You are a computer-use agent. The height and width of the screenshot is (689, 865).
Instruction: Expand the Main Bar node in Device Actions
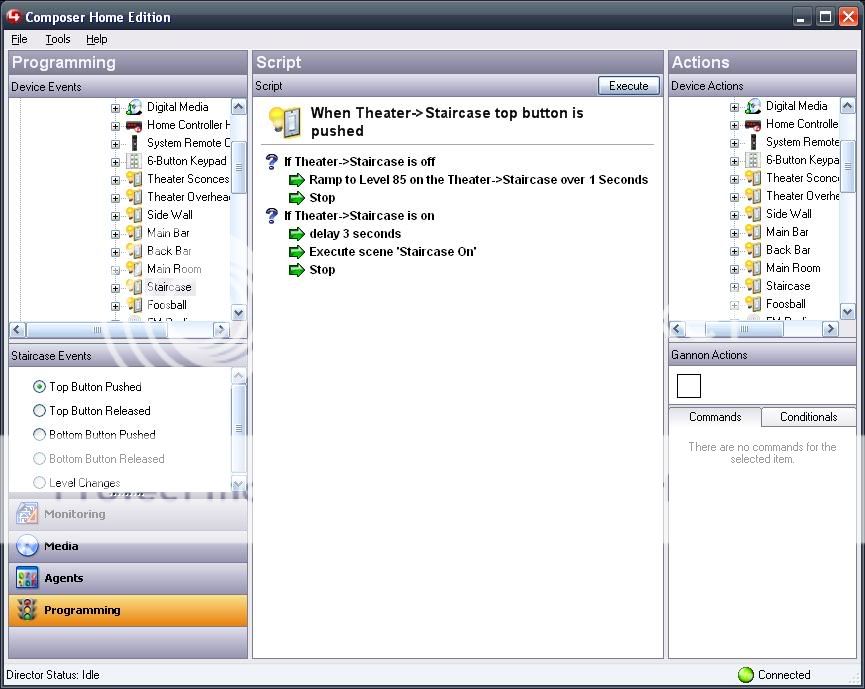735,232
